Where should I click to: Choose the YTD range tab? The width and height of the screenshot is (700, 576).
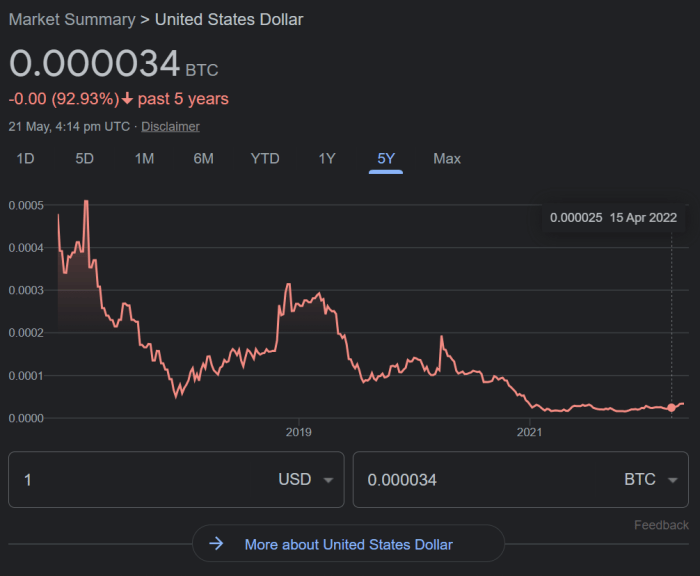(265, 159)
